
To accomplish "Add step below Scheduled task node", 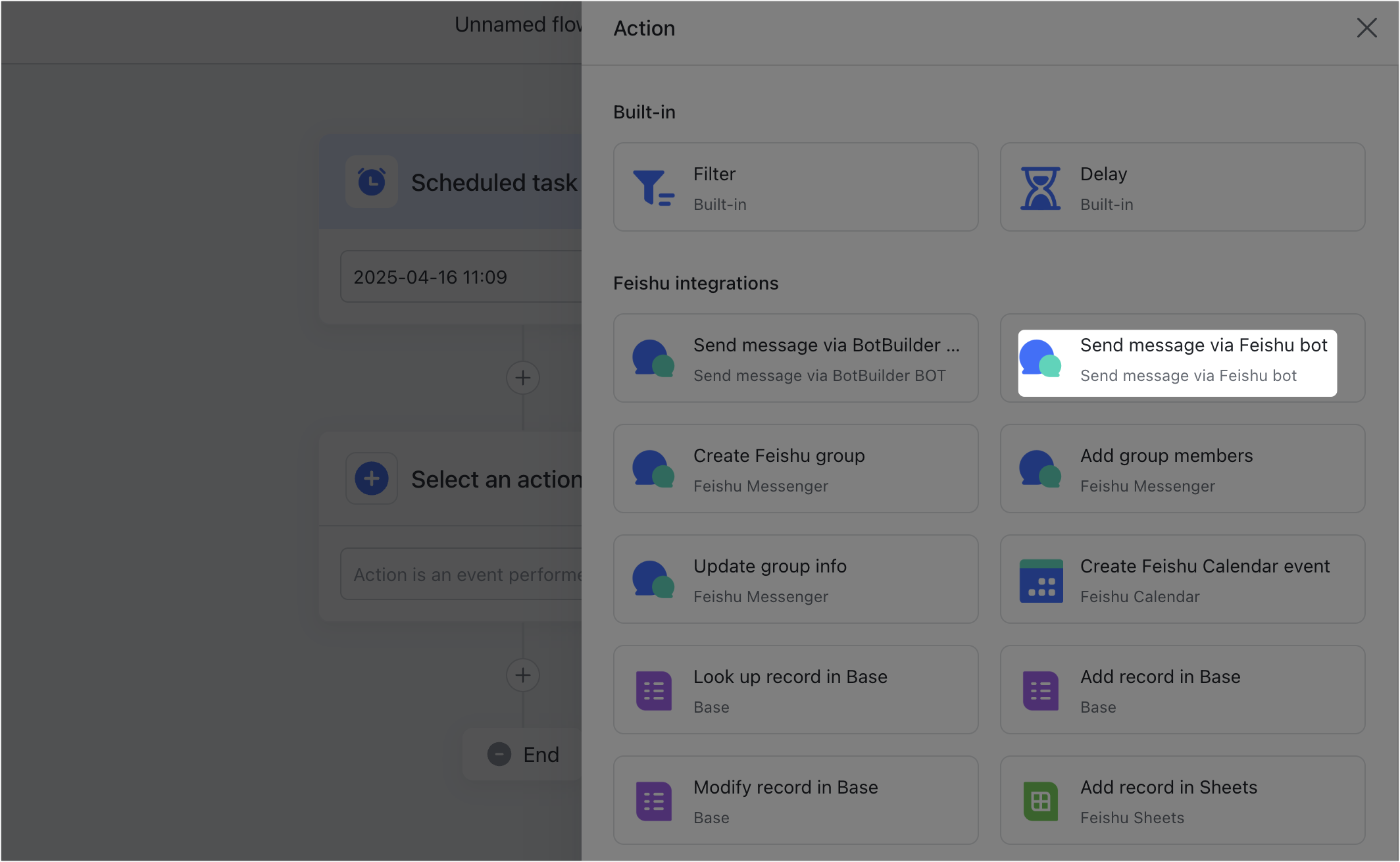I will (523, 378).
